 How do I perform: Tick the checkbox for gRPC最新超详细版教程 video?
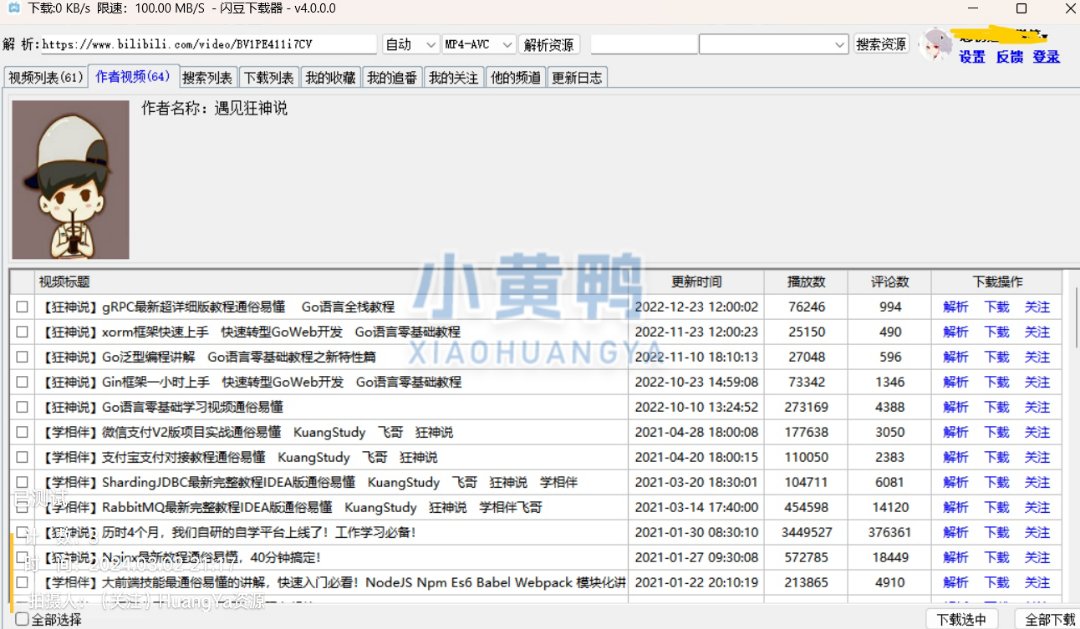(22, 307)
